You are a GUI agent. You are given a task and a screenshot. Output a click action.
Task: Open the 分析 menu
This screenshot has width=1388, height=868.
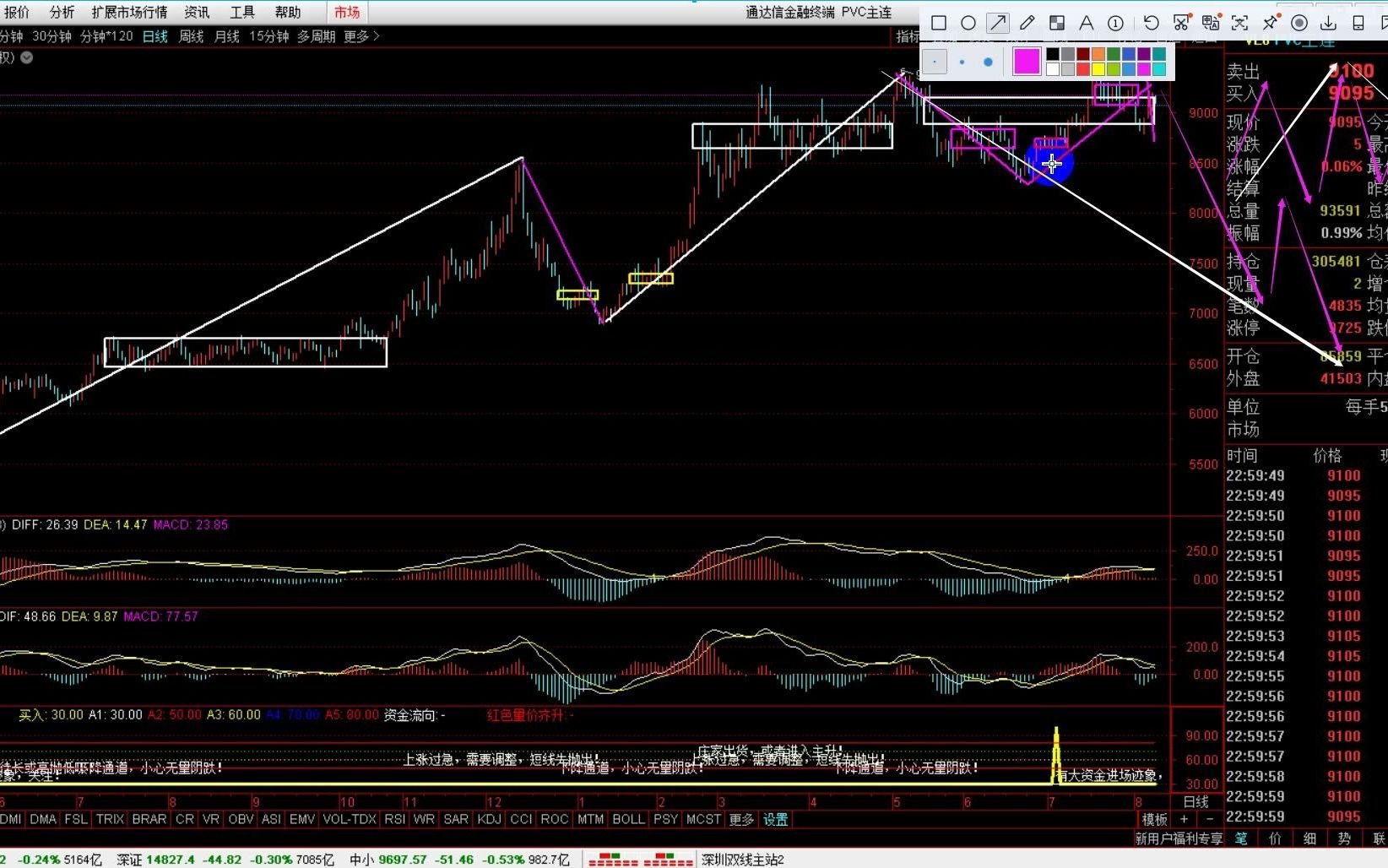62,12
